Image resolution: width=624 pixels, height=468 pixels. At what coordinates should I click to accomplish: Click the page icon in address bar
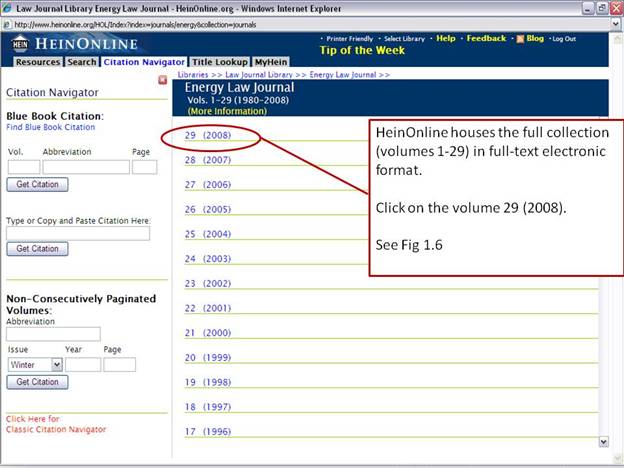(x=7, y=25)
